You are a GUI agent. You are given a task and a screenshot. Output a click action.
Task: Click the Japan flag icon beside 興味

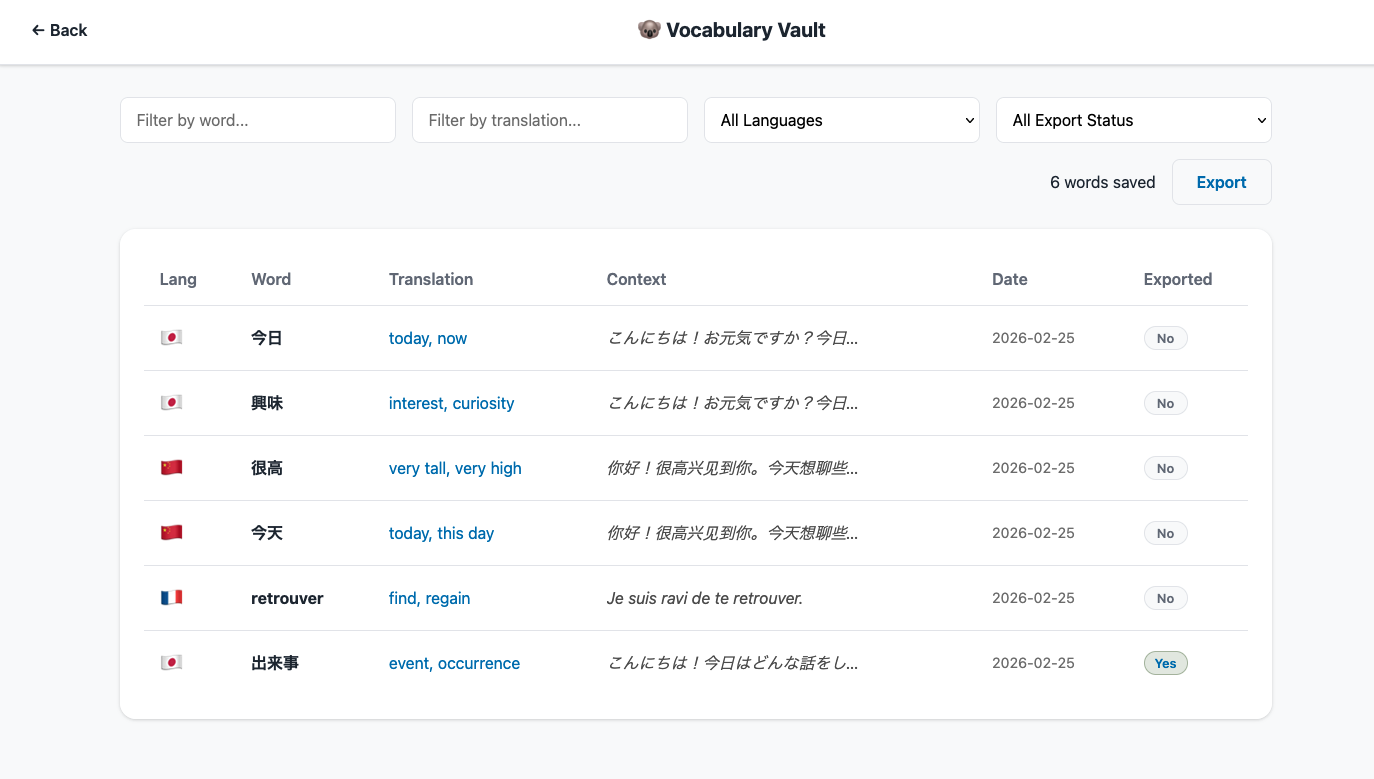[x=171, y=402]
